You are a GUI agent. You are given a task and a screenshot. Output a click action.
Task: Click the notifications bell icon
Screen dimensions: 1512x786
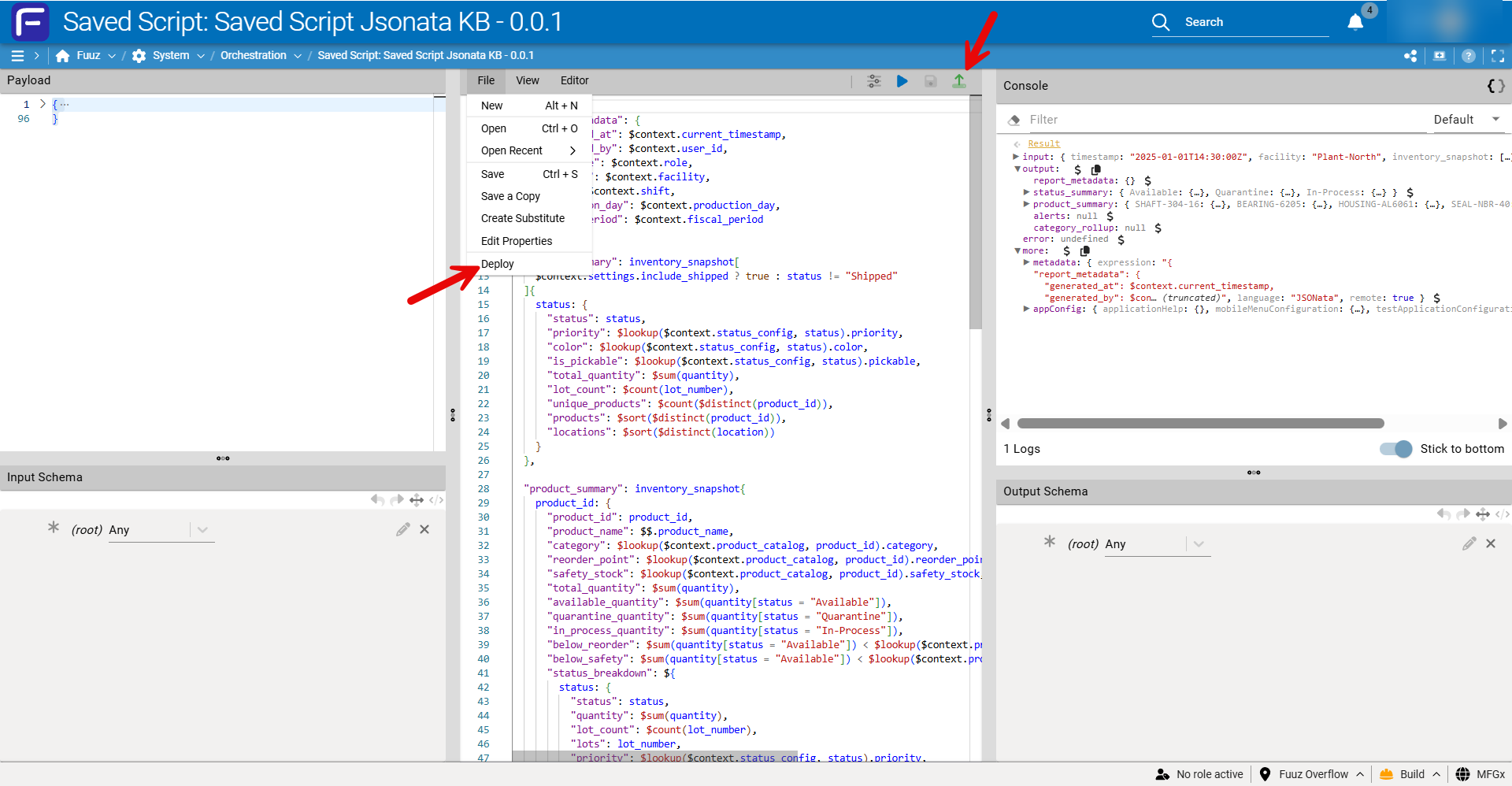tap(1355, 22)
